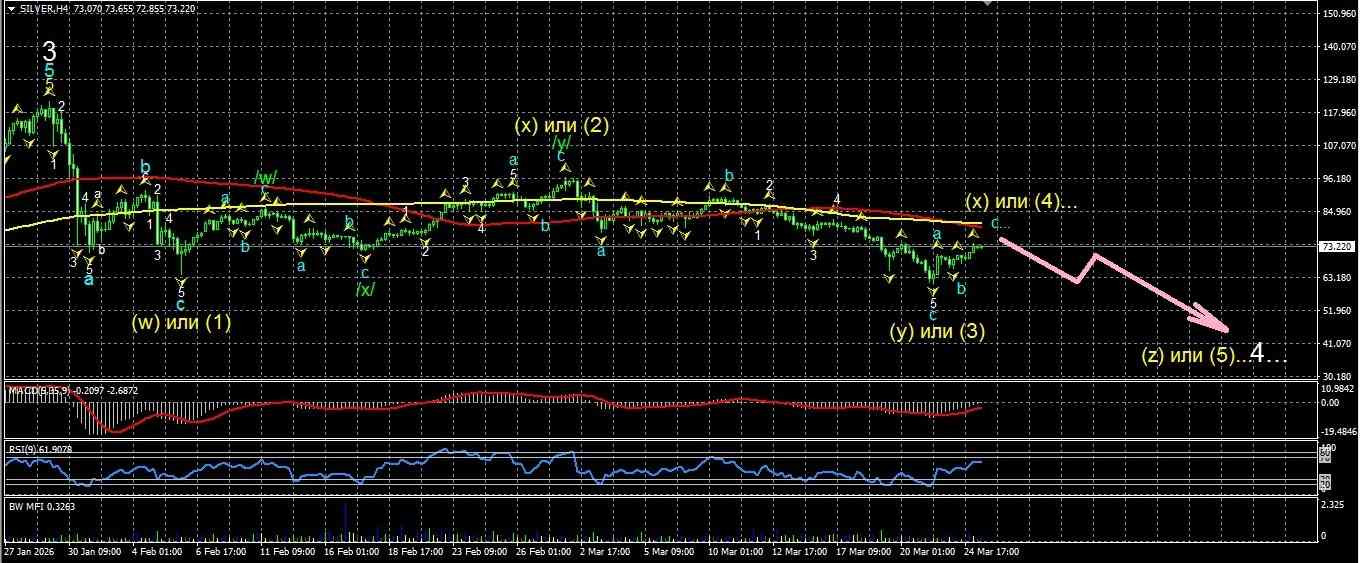1360x563 pixels.
Task: Select the green '/w/' wave label
Action: pos(266,177)
